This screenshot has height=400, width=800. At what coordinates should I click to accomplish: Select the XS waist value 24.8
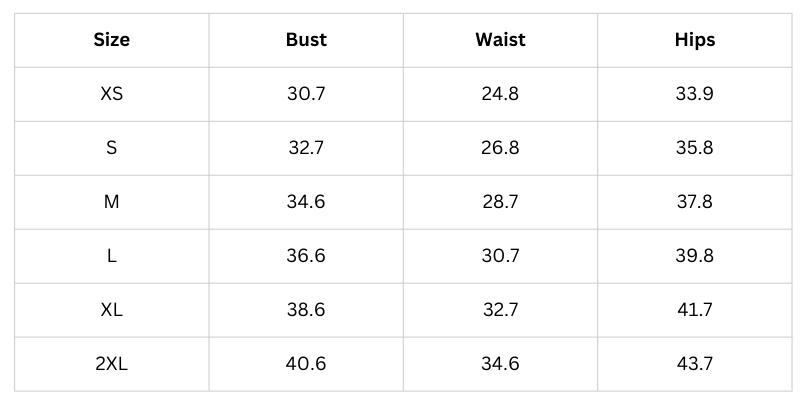[x=500, y=95]
